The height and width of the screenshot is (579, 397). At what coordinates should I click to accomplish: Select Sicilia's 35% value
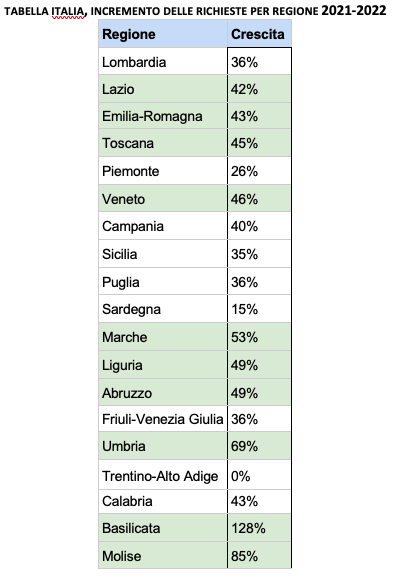260,254
